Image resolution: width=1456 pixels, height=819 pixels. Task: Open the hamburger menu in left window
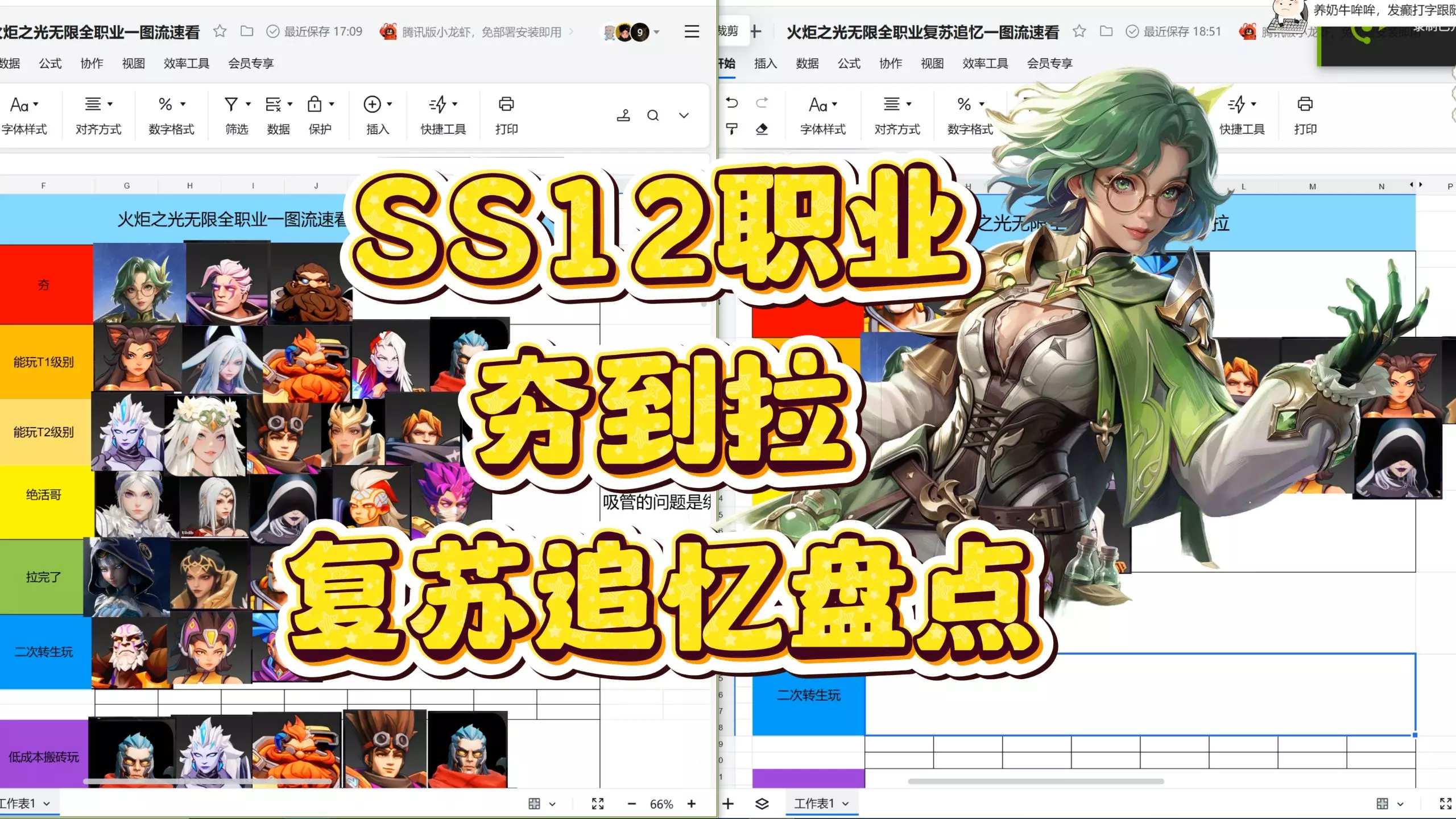(692, 31)
